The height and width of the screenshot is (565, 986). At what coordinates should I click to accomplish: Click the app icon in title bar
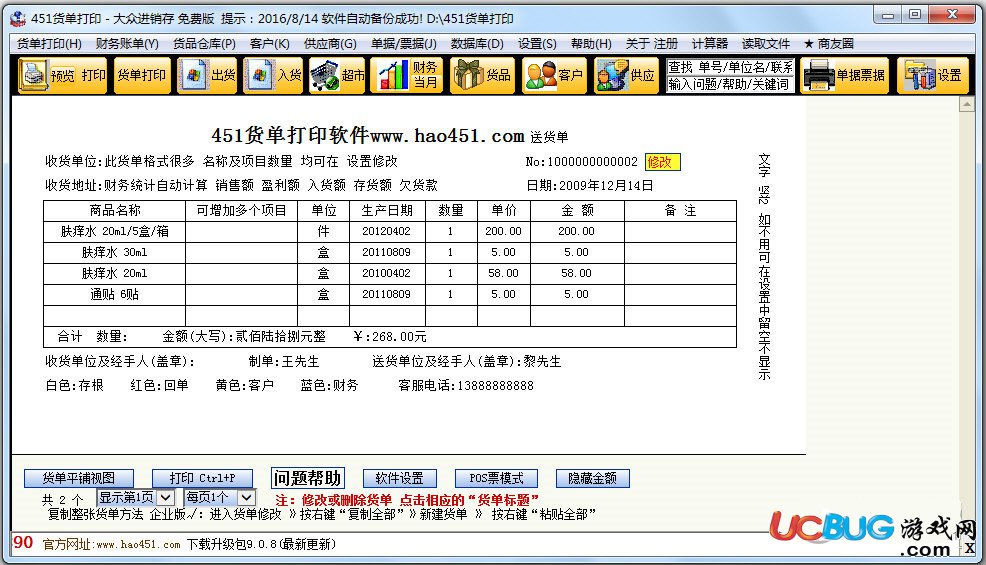tap(18, 18)
